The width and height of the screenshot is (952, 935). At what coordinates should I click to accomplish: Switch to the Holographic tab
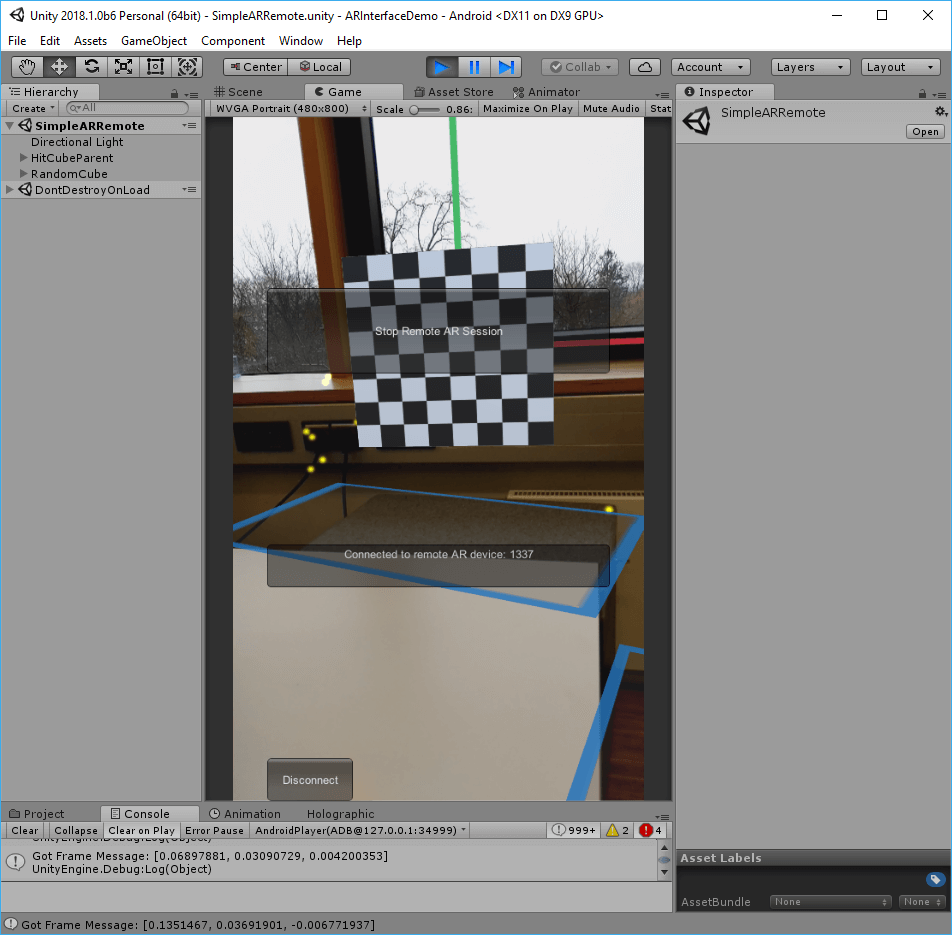[340, 814]
